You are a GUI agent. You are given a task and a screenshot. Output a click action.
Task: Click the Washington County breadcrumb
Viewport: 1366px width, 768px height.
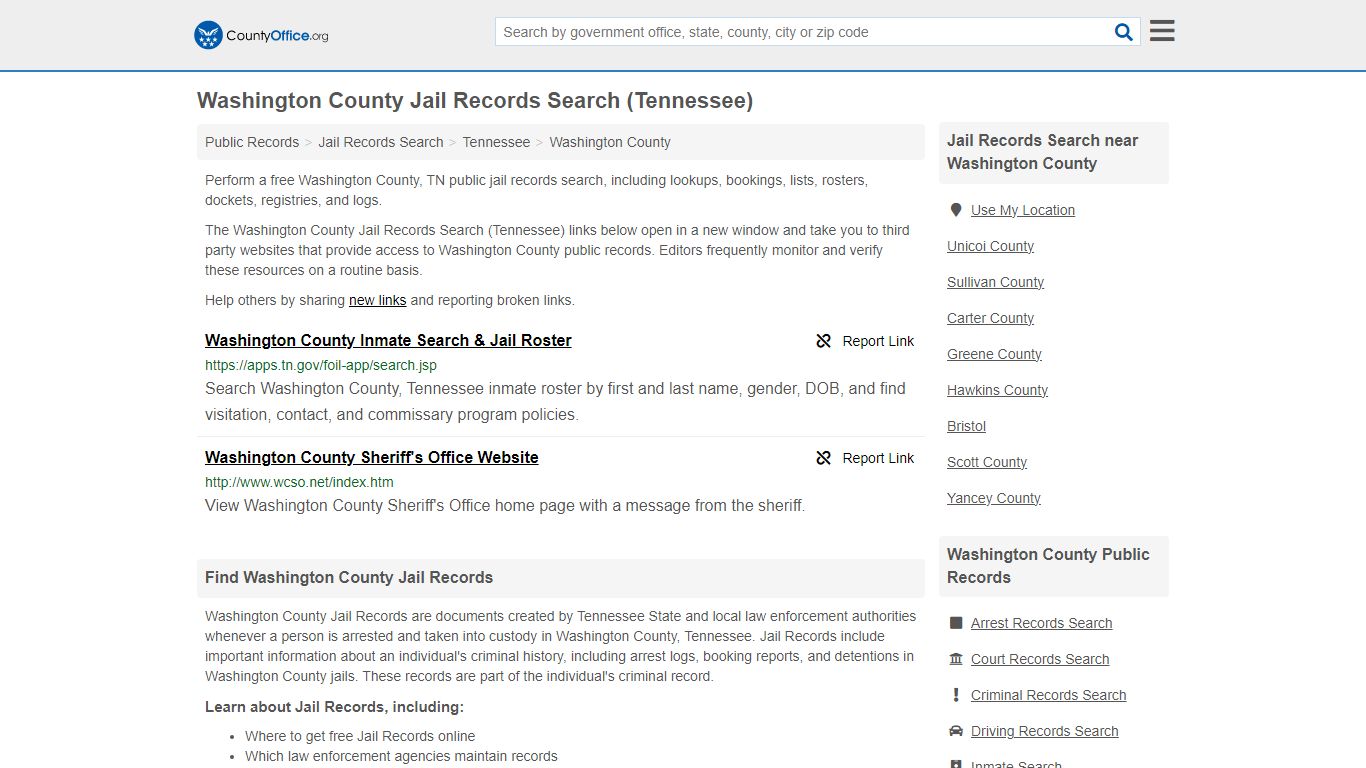click(x=610, y=142)
